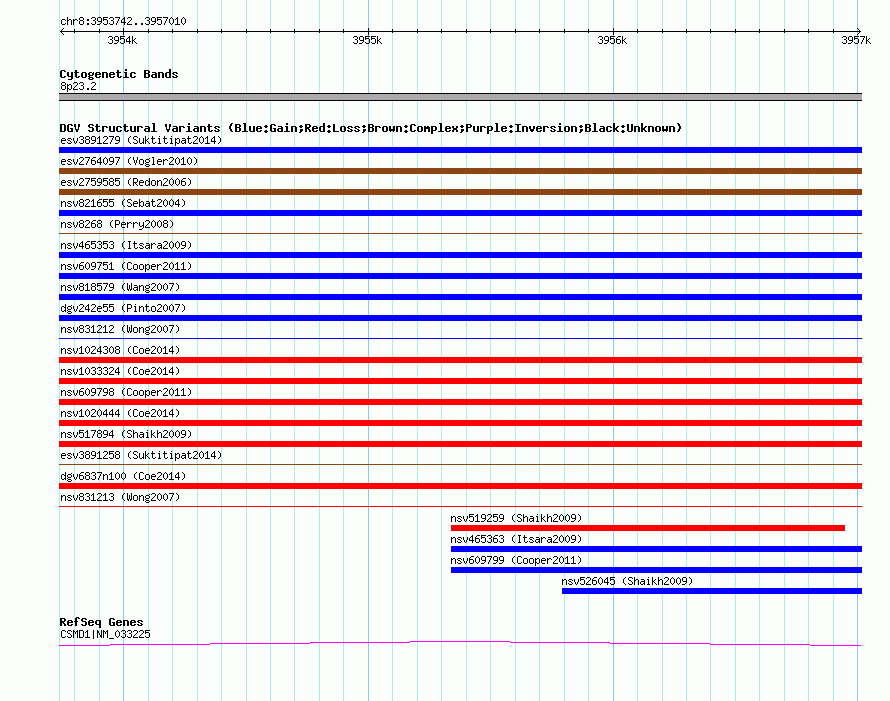Click the red bar below nsv519259
The height and width of the screenshot is (701, 890).
click(x=648, y=528)
